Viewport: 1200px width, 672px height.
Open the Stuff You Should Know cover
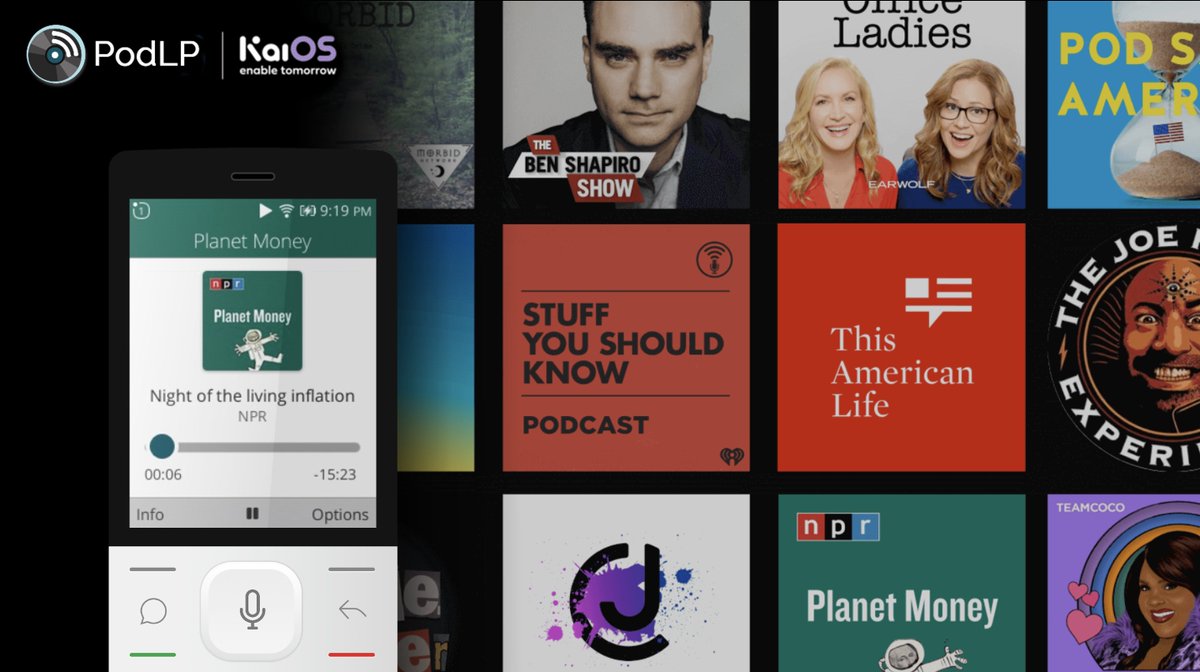click(626, 347)
